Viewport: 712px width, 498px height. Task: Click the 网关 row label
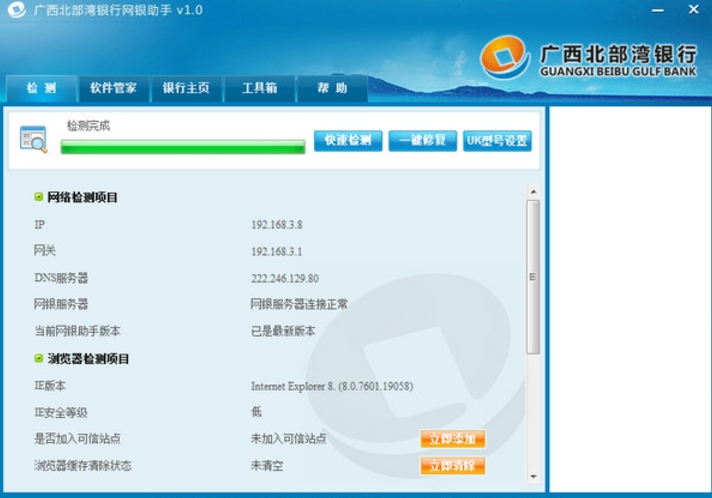click(x=45, y=251)
